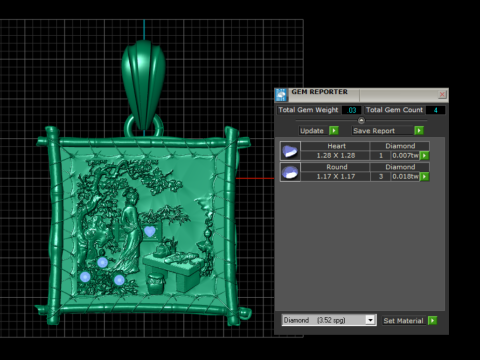Image resolution: width=480 pixels, height=360 pixels.
Task: Click the Save Report button
Action: tap(382, 131)
